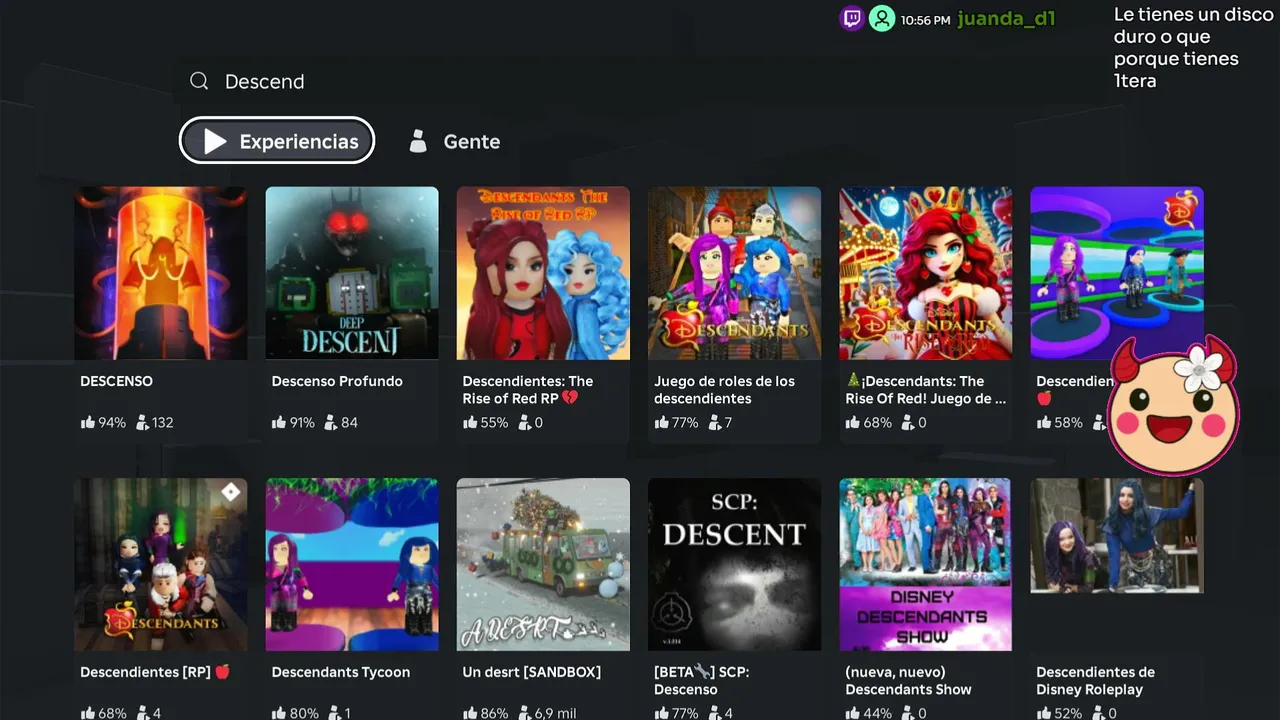Select the Experiencias tab
Screen dimensions: 1280x720
tap(277, 141)
